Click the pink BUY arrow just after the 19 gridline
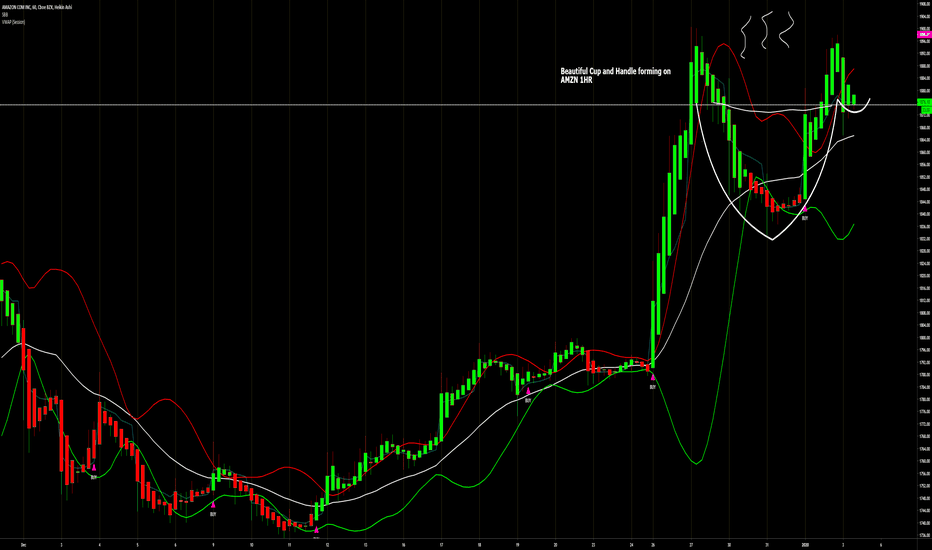This screenshot has width=932, height=550. (x=528, y=391)
